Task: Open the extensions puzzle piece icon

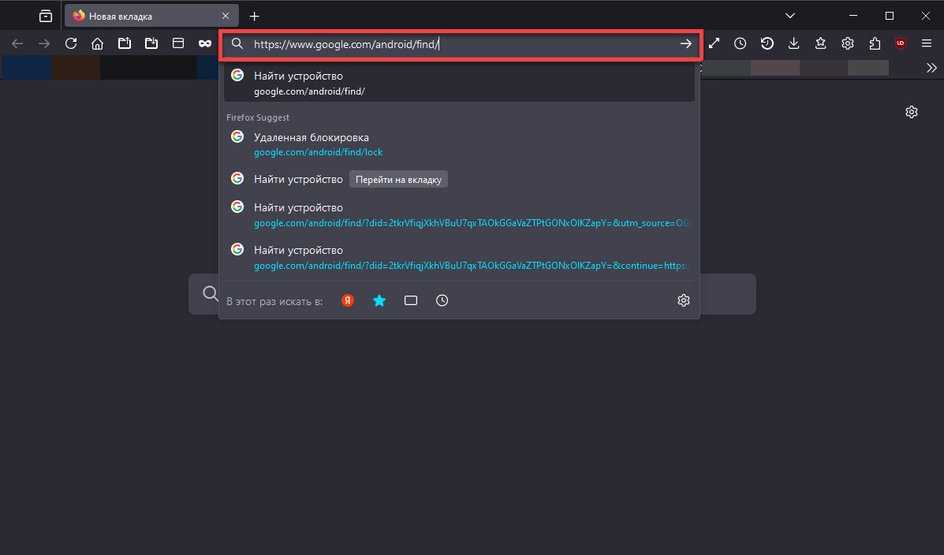Action: click(874, 43)
